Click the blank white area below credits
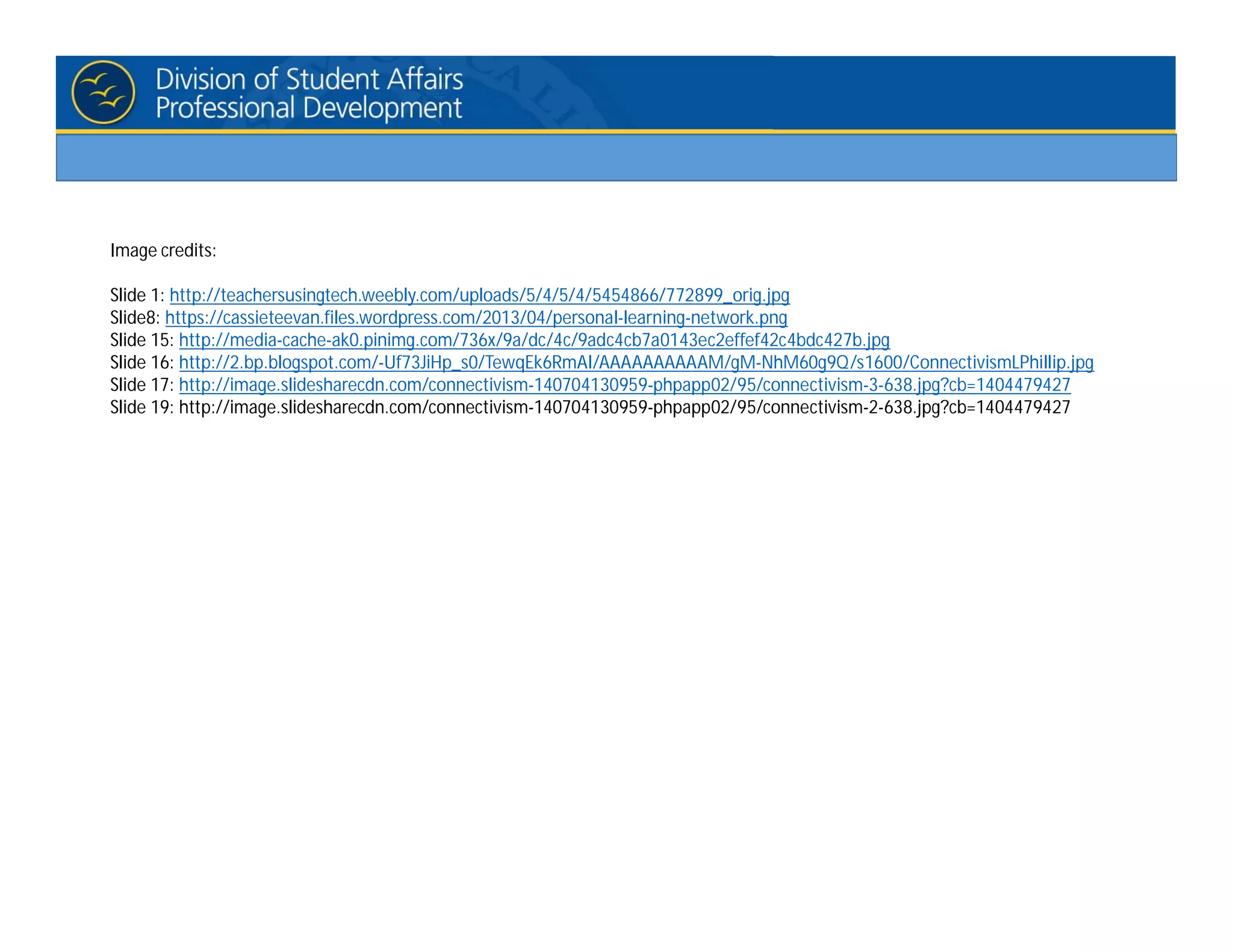The image size is (1233, 952). [615, 662]
